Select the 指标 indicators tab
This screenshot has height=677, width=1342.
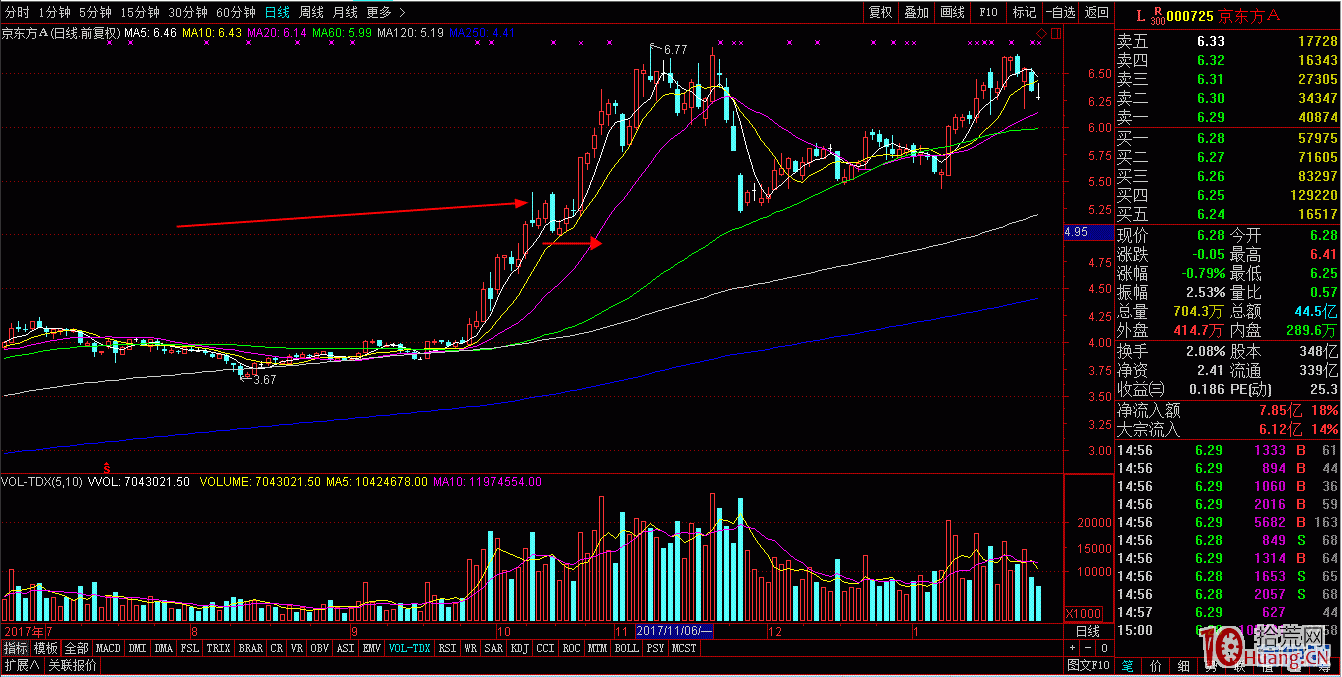click(16, 648)
